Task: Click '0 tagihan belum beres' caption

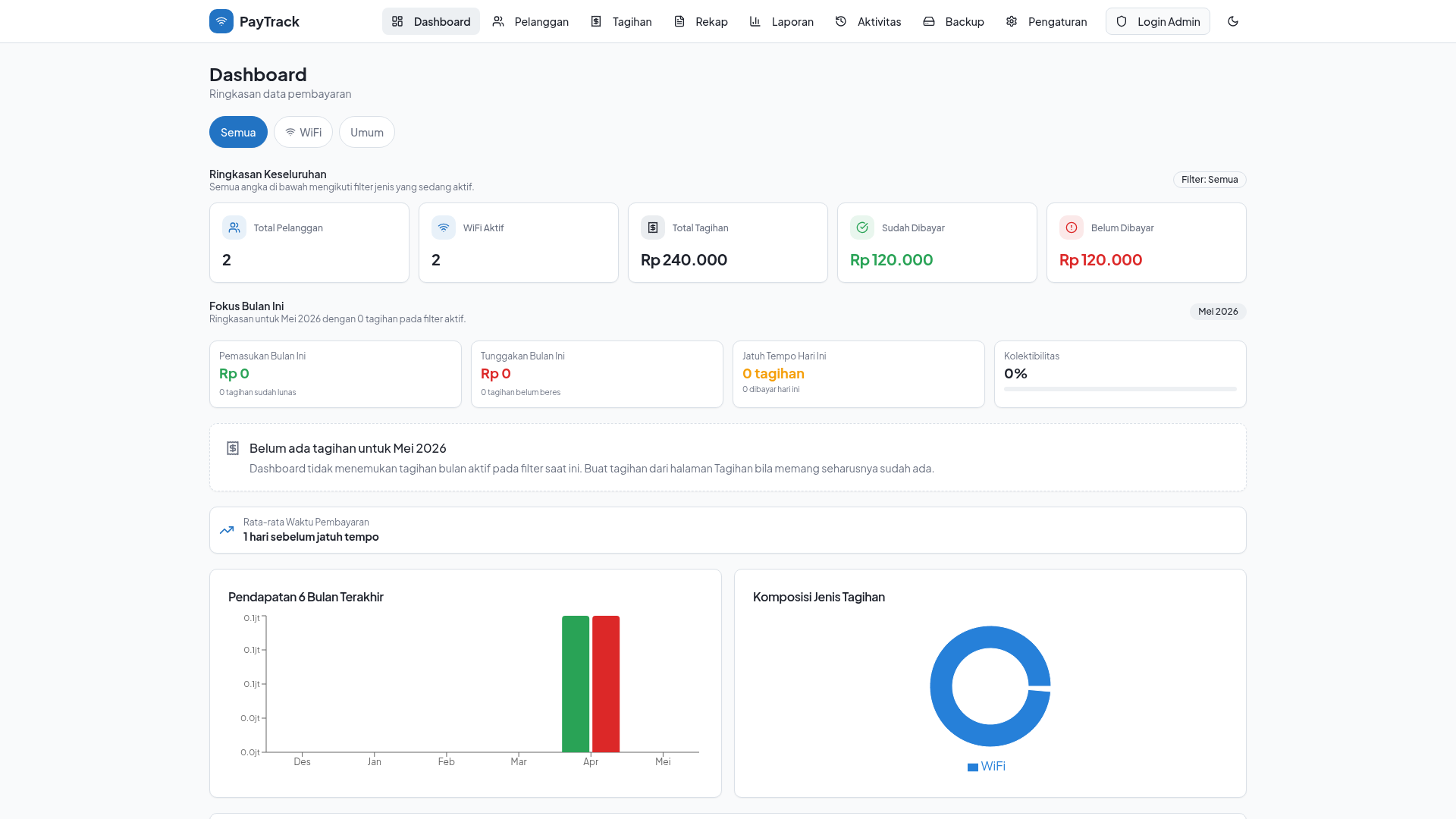Action: tap(521, 393)
